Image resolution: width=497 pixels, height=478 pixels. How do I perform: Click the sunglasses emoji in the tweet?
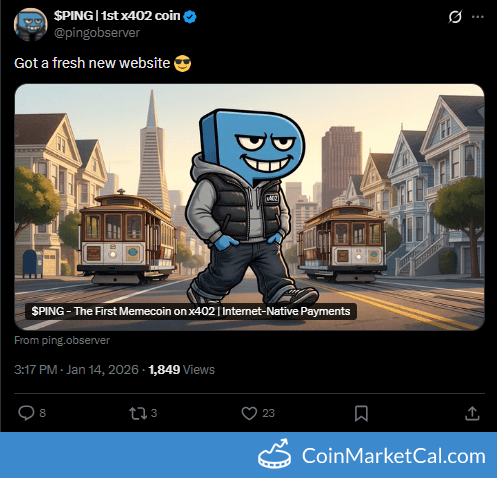(x=183, y=63)
